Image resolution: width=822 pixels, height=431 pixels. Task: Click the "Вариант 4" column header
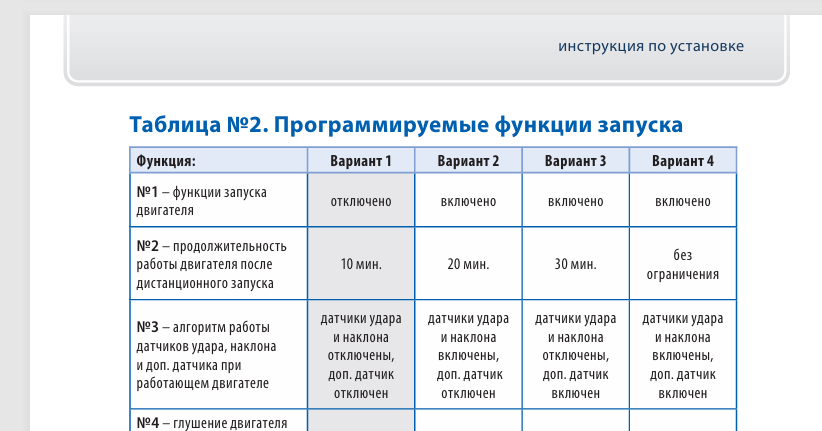coord(682,160)
